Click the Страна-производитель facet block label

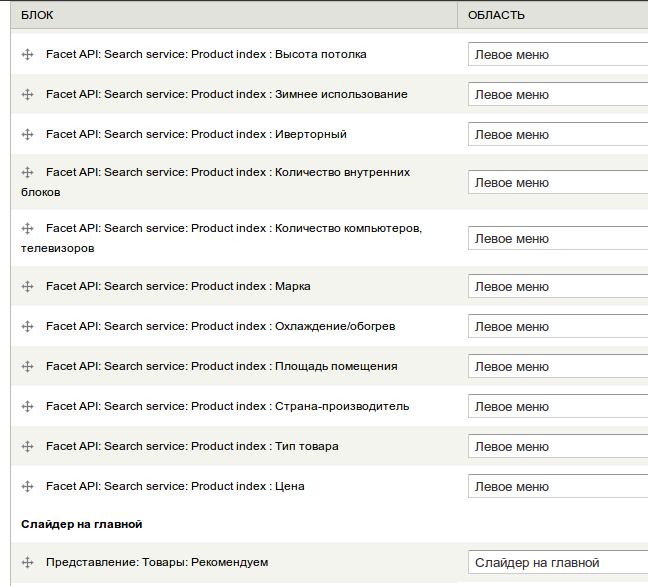point(228,407)
